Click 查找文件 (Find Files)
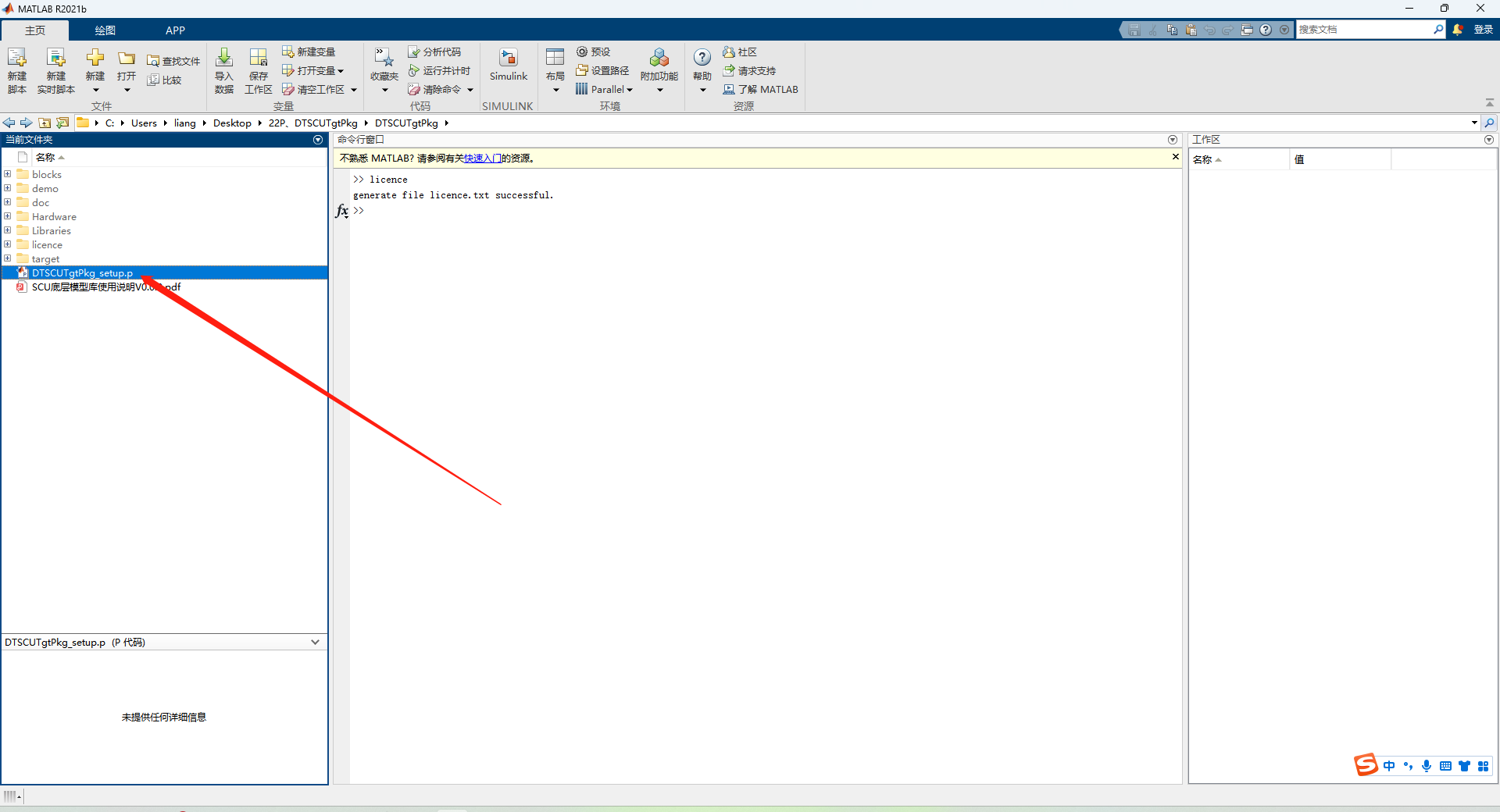The image size is (1500, 812). tap(173, 61)
